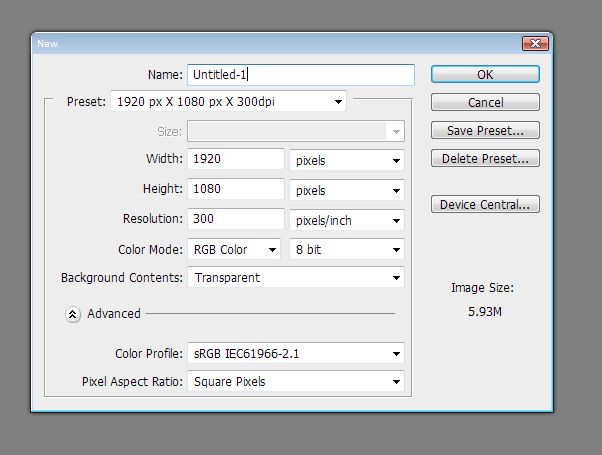Open the Preset dropdown

[228, 101]
